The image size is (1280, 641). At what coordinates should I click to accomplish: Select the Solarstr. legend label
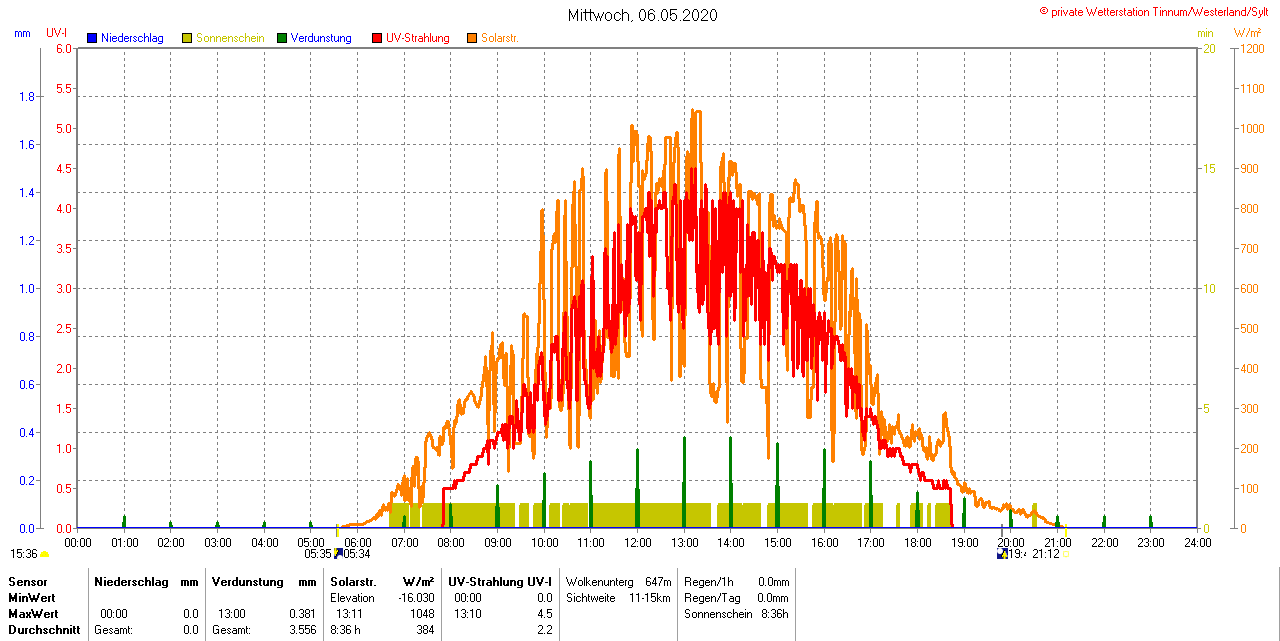point(500,38)
